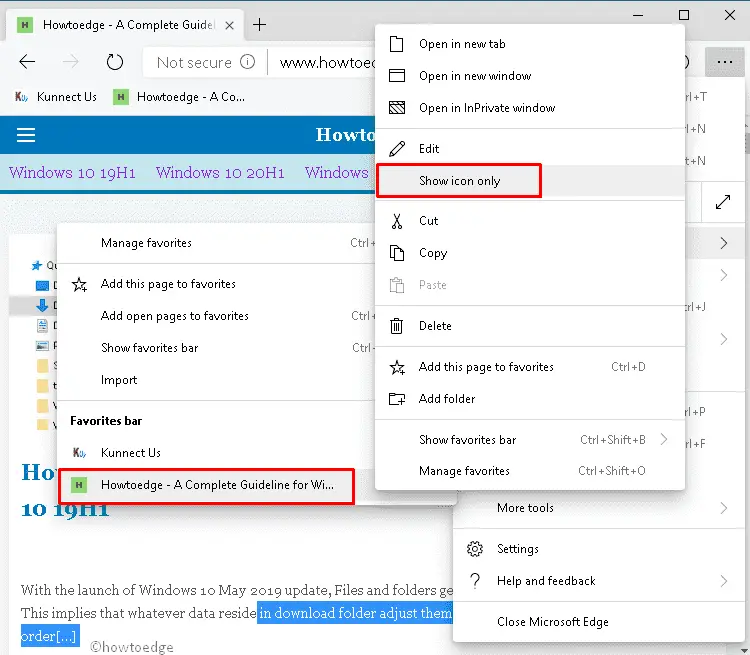Viewport: 750px width, 655px height.
Task: Click Manage favorites in favorites submenu
Action: coord(216,243)
